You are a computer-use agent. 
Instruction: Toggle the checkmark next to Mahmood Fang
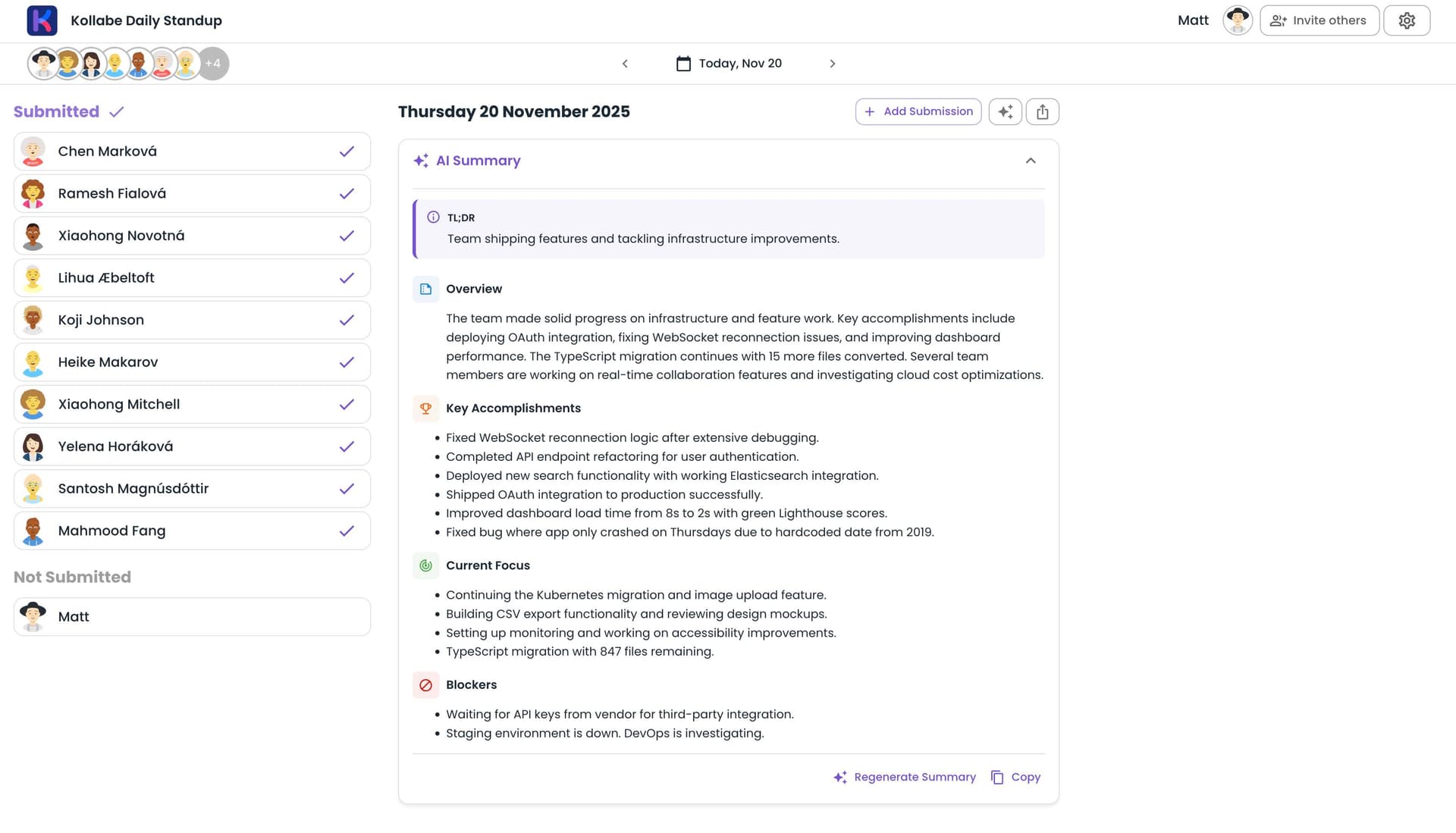(x=348, y=531)
